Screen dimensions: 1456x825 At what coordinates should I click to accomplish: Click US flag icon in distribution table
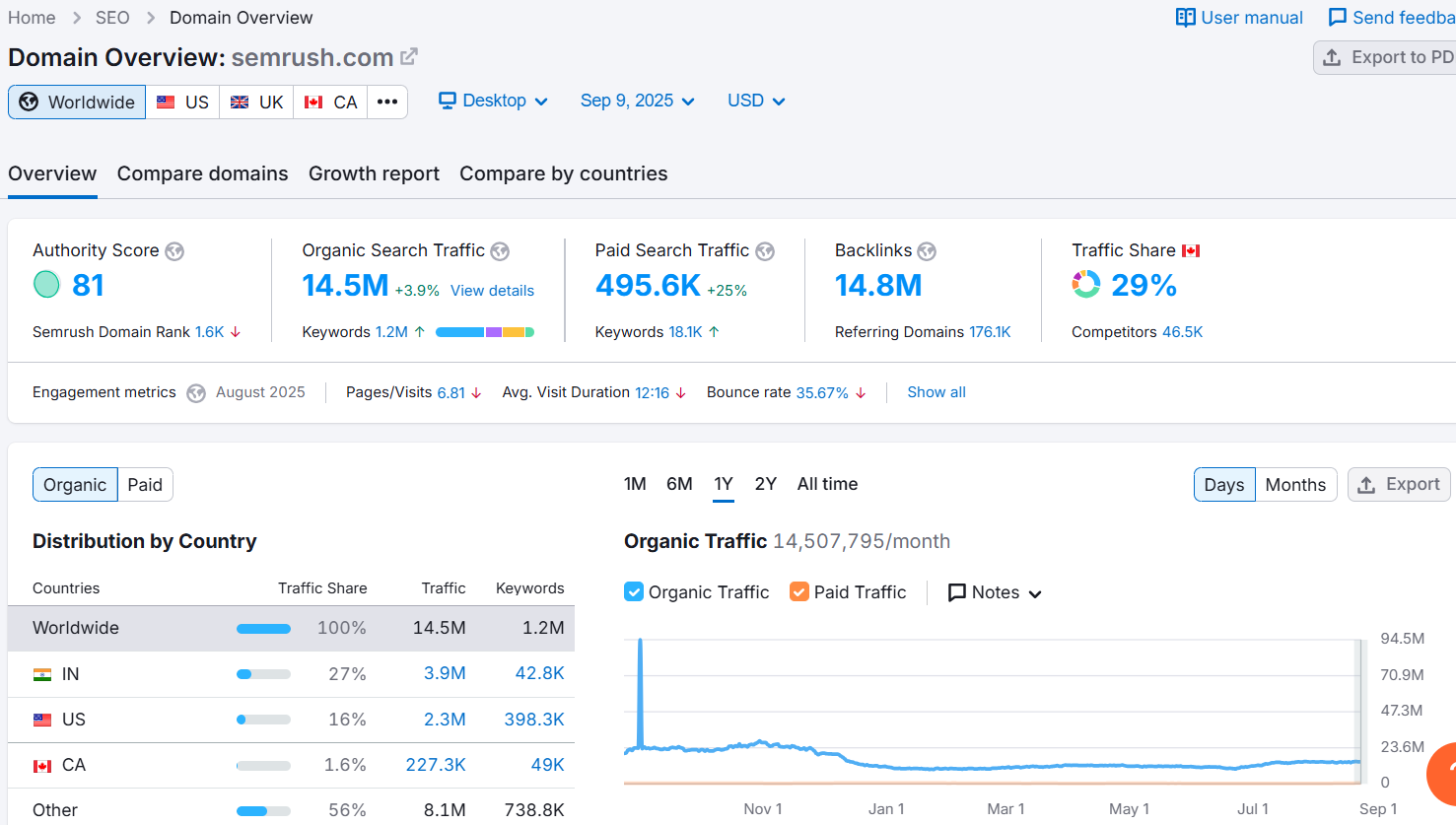42,720
